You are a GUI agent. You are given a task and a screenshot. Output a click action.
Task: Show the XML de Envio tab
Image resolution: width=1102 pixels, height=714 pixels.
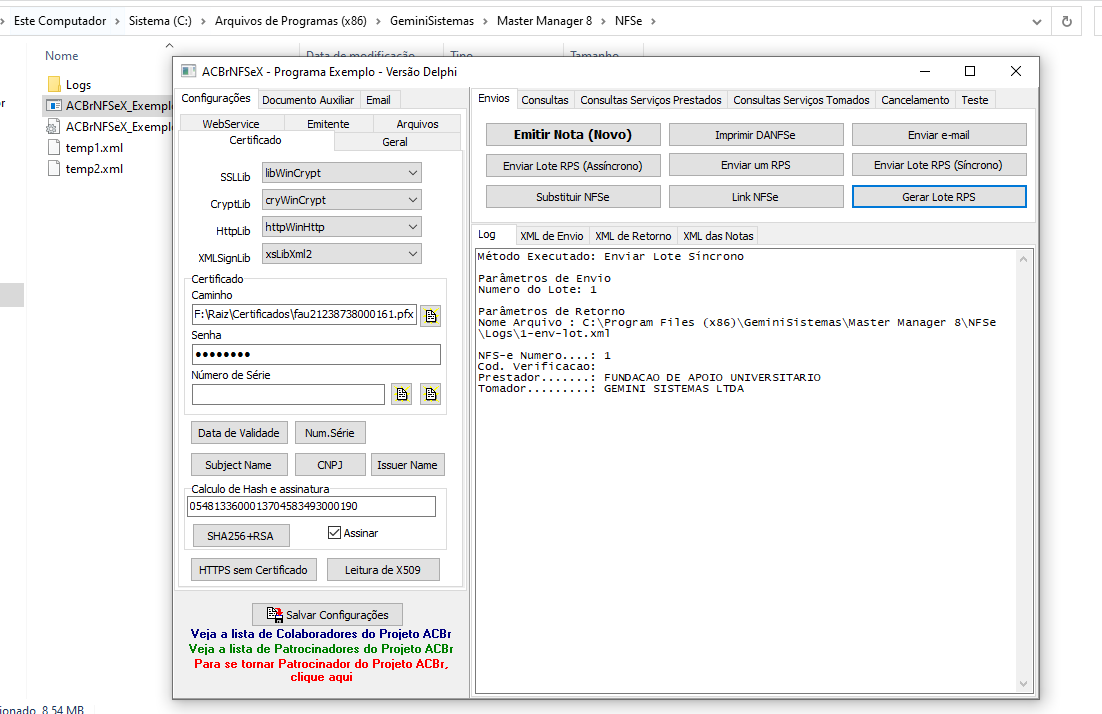pos(552,236)
